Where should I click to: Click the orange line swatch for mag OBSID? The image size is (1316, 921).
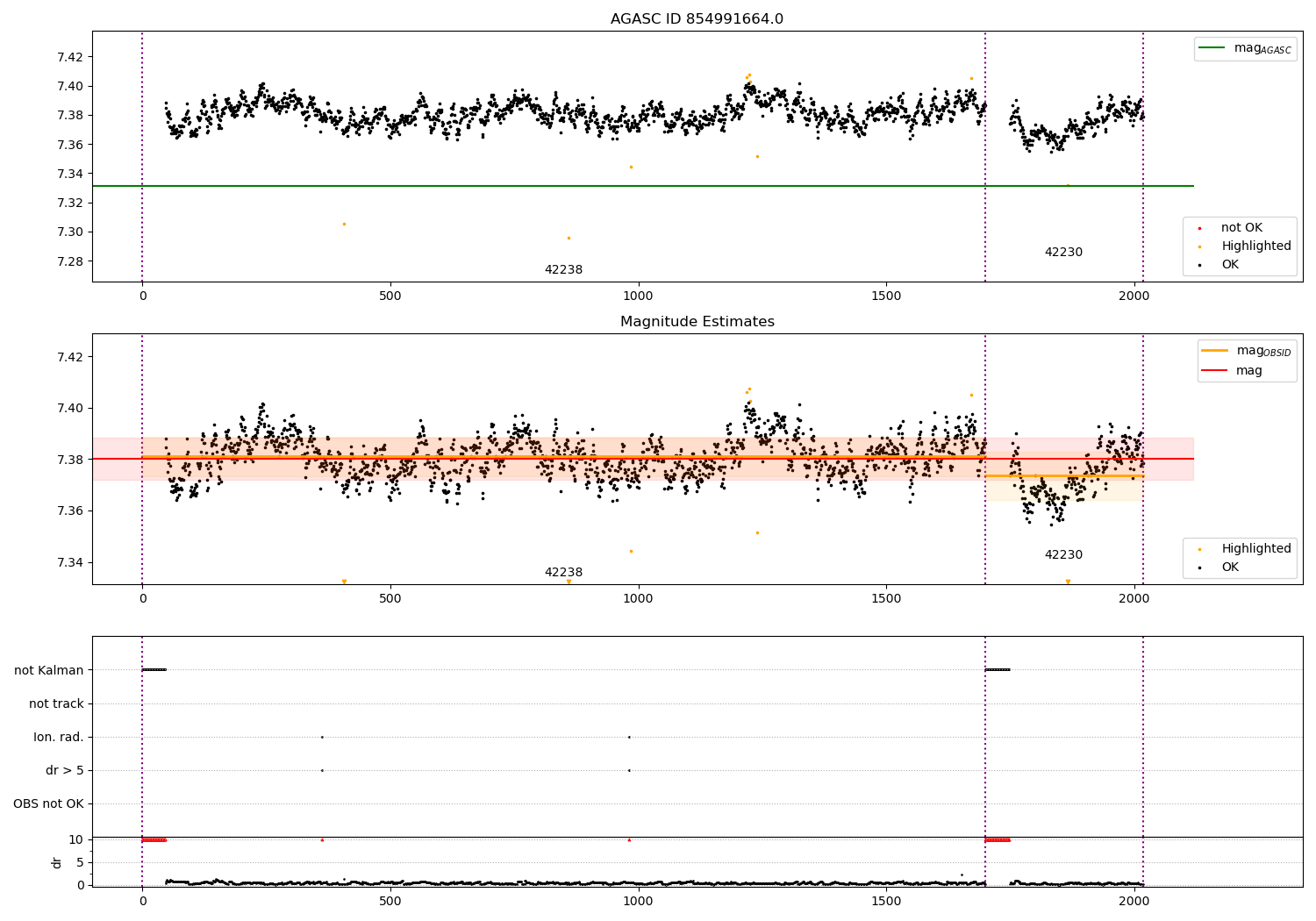tap(1214, 351)
